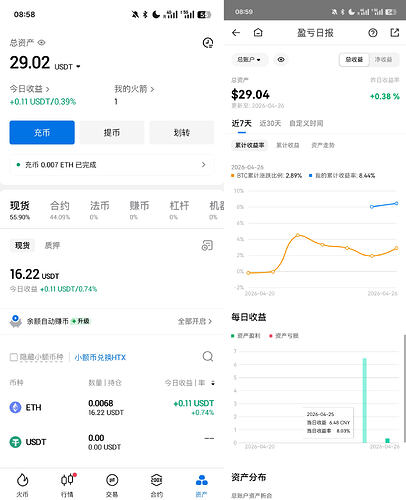Open the ETH coin row icon
The width and height of the screenshot is (406, 500).
15,407
